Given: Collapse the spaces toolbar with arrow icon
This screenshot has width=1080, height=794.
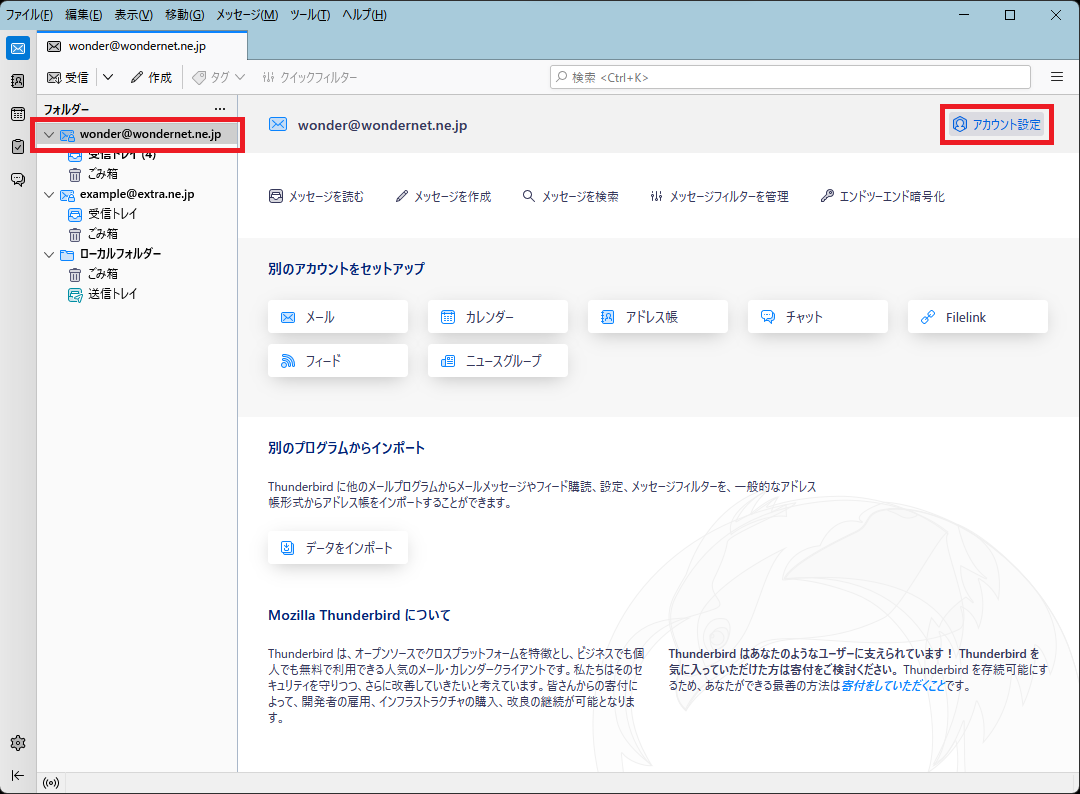Looking at the screenshot, I should [18, 775].
